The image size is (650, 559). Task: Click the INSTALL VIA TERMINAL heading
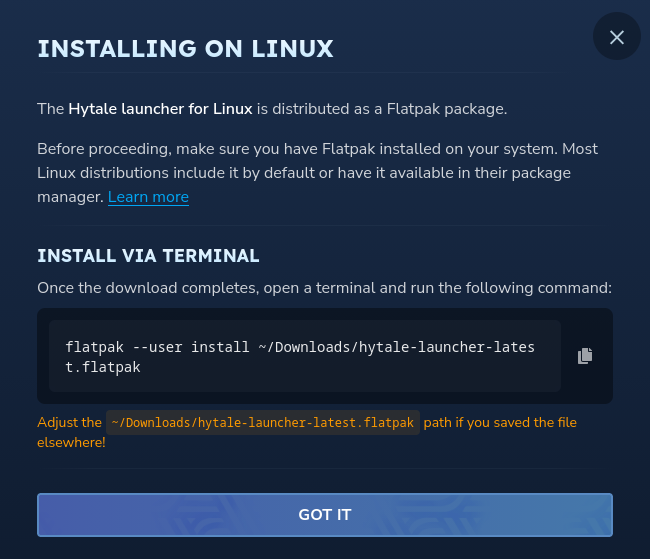[148, 256]
